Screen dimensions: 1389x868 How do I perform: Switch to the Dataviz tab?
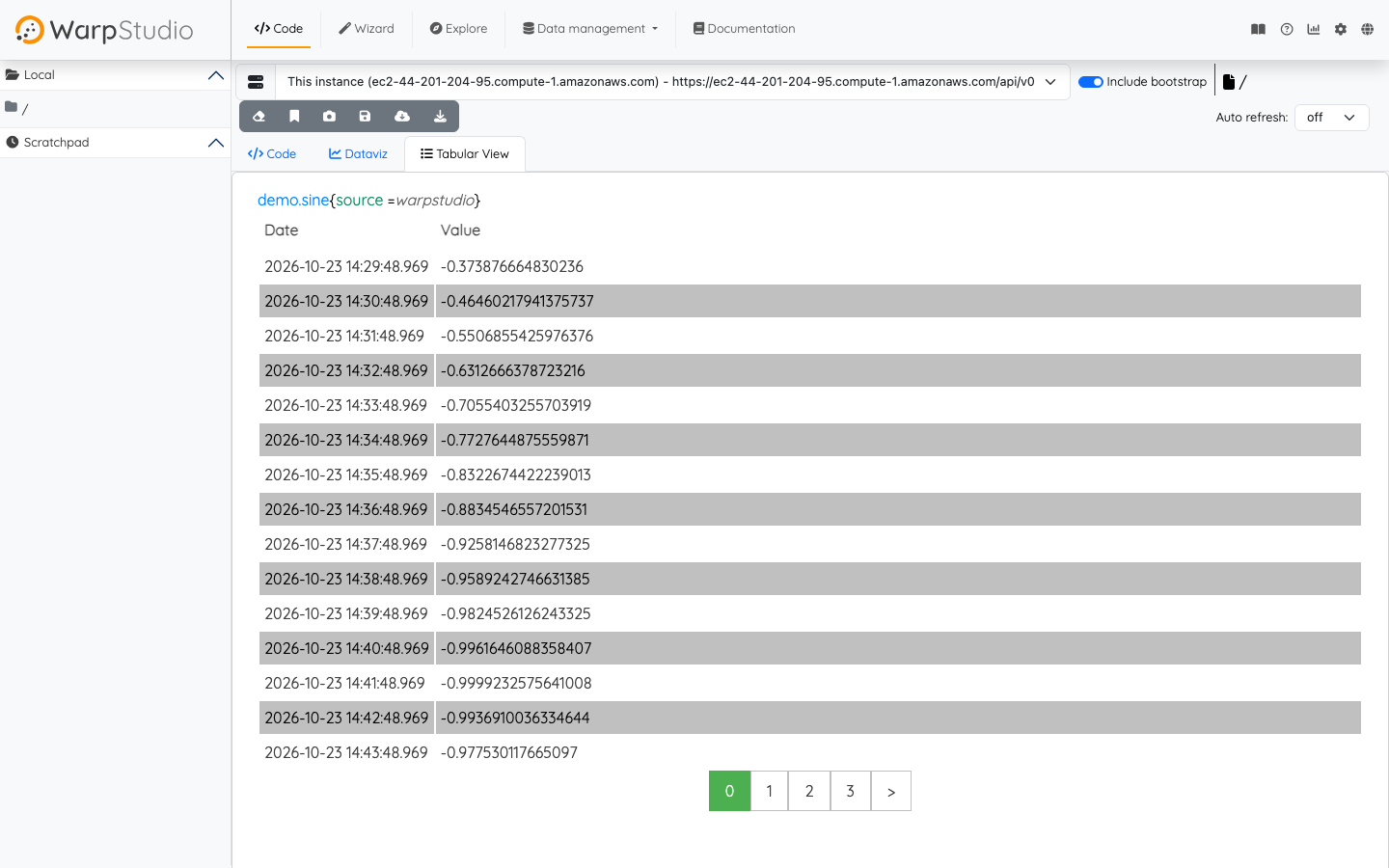(358, 154)
